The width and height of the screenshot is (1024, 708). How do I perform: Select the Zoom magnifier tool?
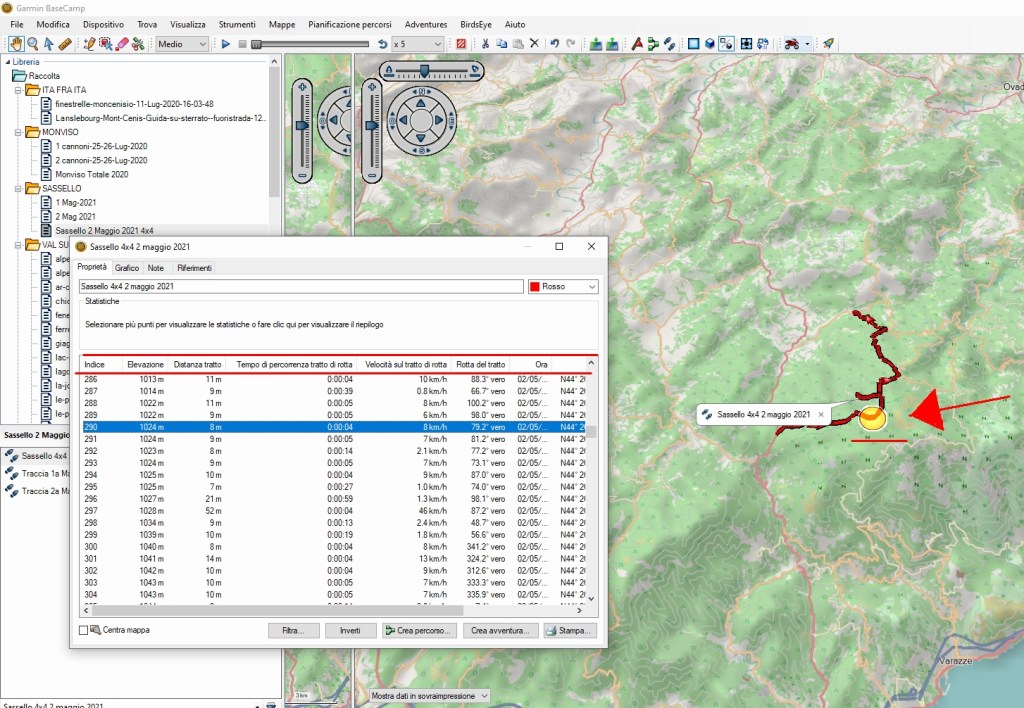pyautogui.click(x=32, y=44)
